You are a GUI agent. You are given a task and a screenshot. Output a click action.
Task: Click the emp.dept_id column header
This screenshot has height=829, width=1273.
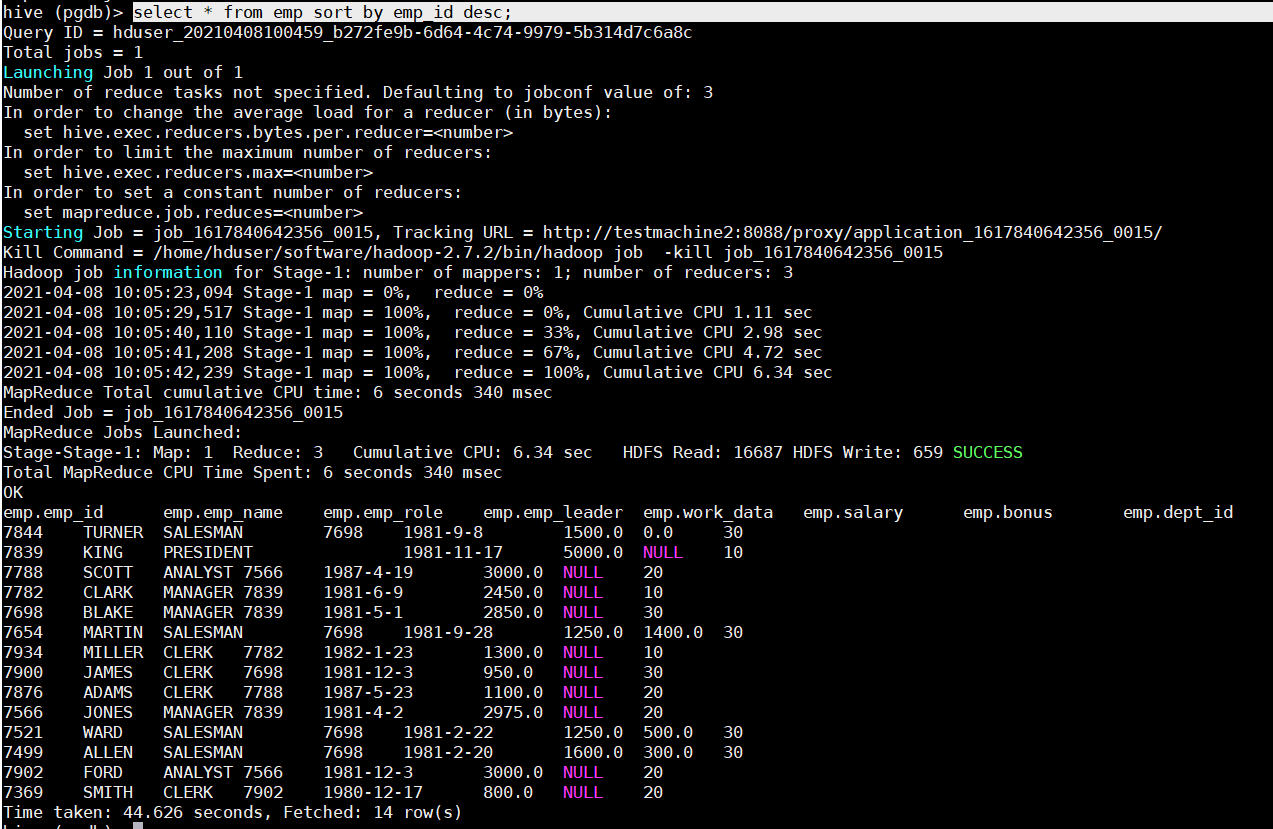[1178, 512]
